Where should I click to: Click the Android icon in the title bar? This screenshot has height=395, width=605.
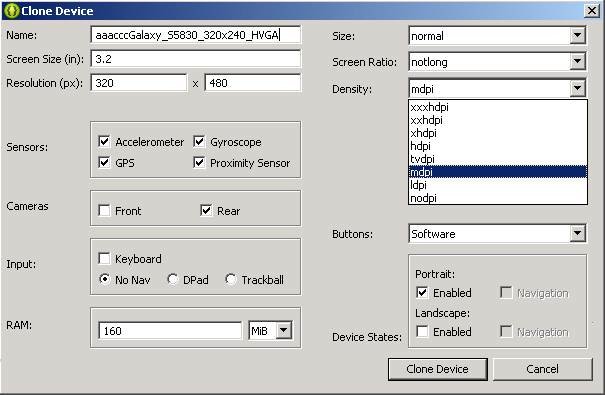tap(12, 10)
